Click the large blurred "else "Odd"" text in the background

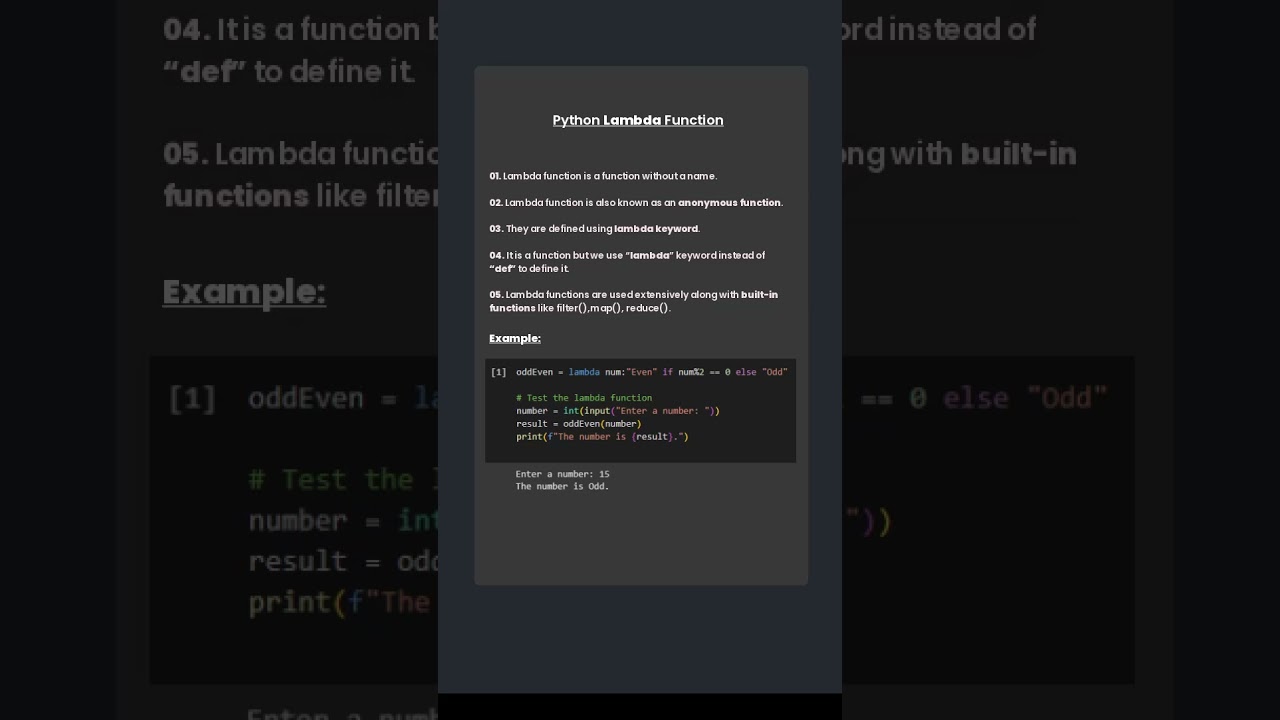pos(1025,398)
